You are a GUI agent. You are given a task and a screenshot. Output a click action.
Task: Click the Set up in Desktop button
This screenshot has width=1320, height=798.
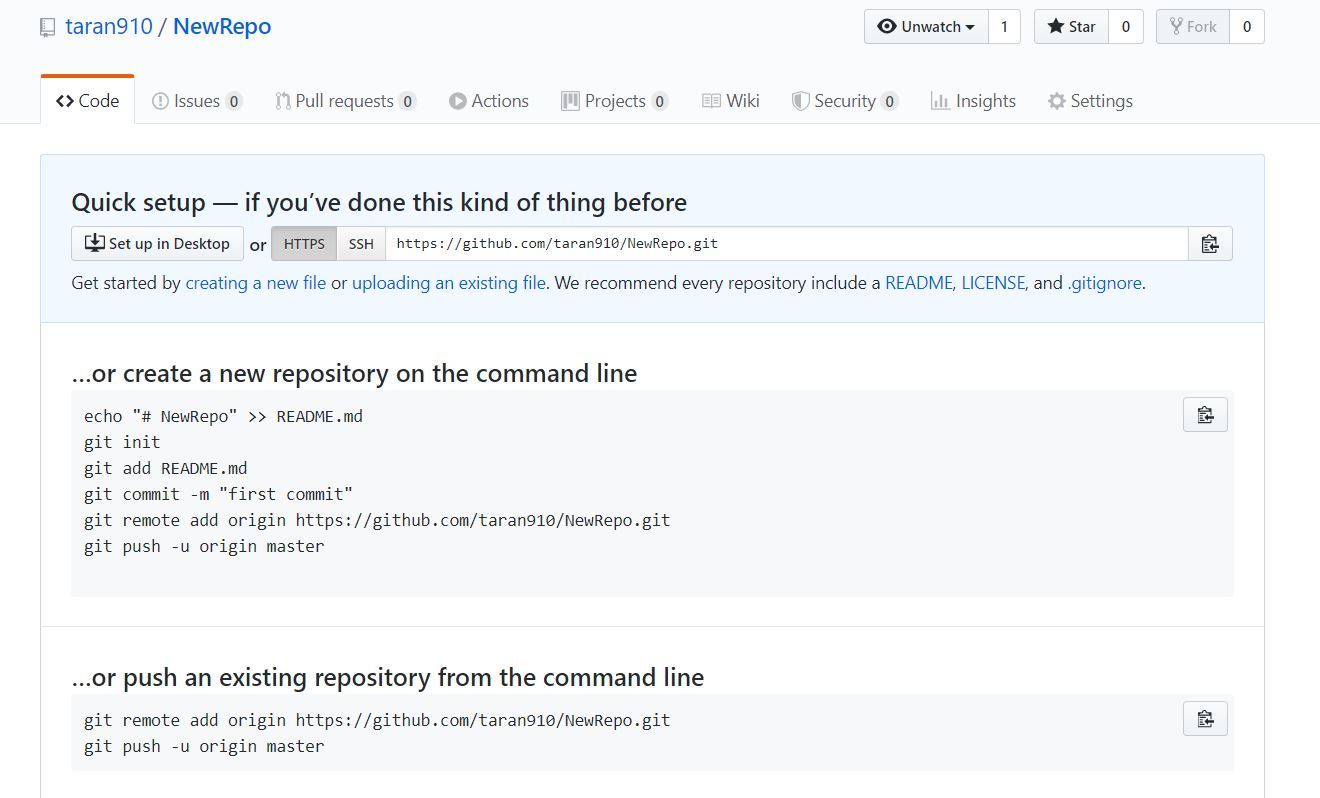(x=157, y=243)
